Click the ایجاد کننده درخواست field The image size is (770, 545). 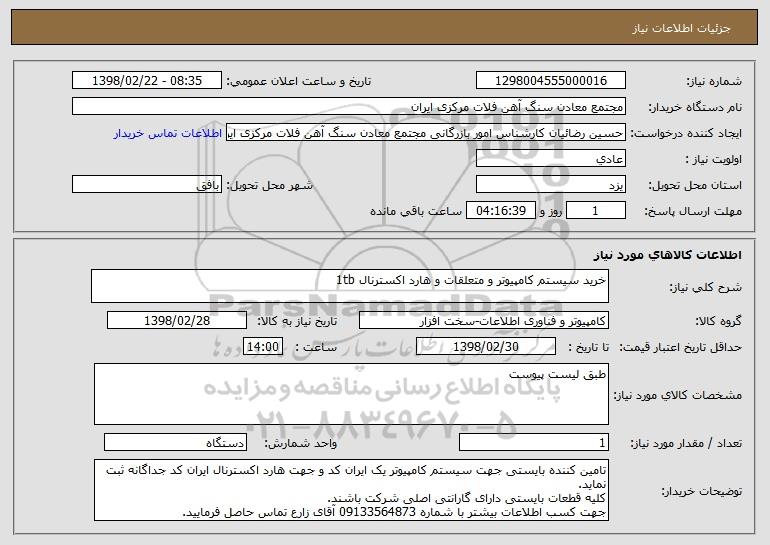coord(426,133)
